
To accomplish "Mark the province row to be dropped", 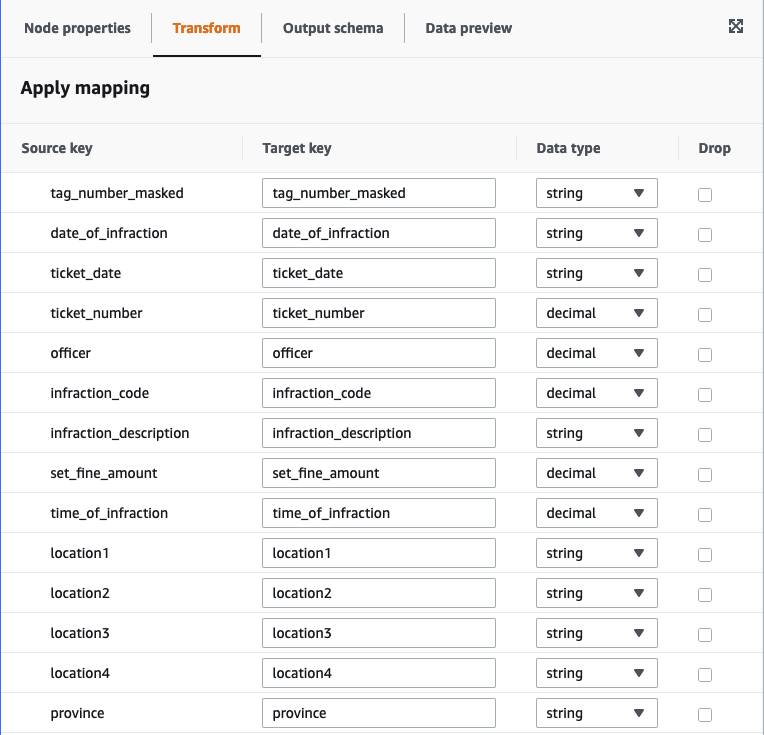I will click(x=705, y=714).
